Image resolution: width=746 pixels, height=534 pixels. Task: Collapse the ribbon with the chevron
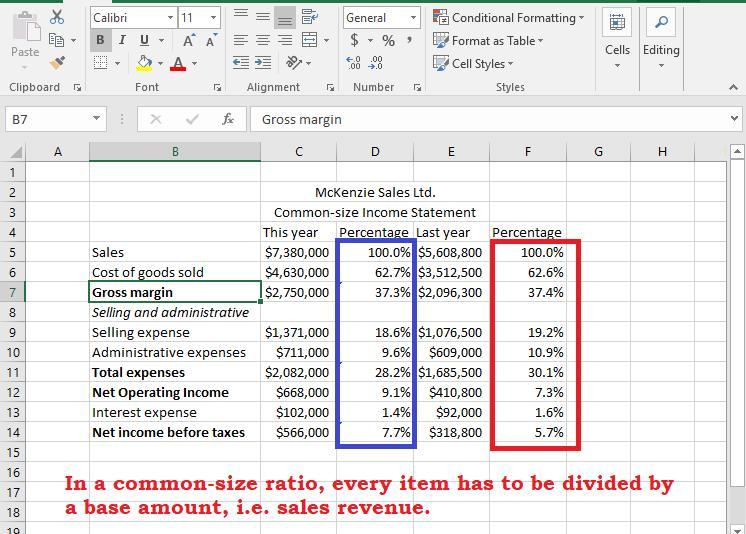coord(733,87)
